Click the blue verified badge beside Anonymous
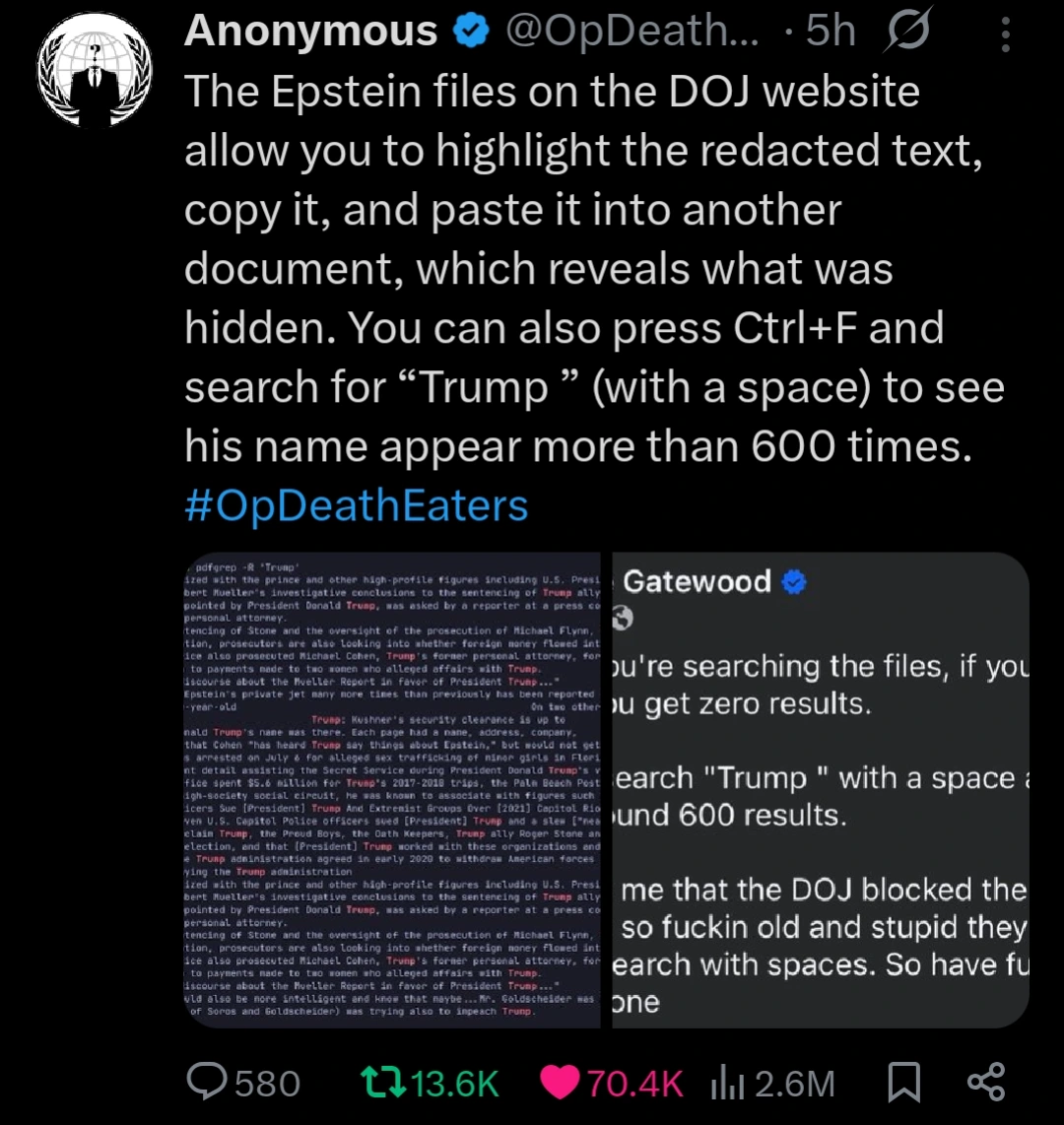Image resolution: width=1064 pixels, height=1125 pixels. click(470, 32)
